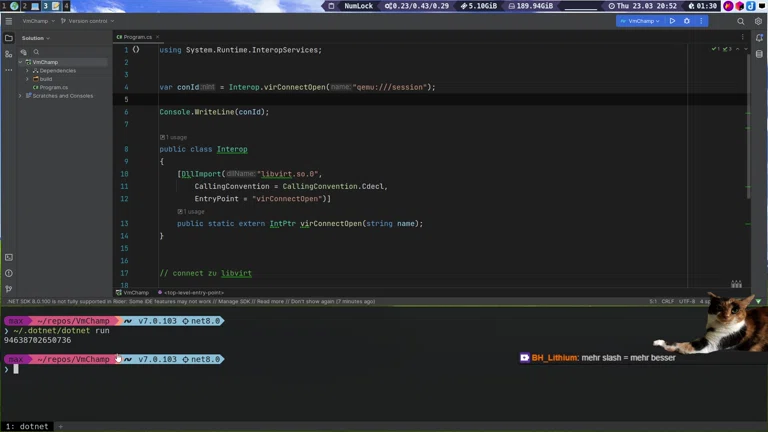768x432 pixels.
Task: Click the libvirt.so.0 string on line 10
Action: click(287, 174)
